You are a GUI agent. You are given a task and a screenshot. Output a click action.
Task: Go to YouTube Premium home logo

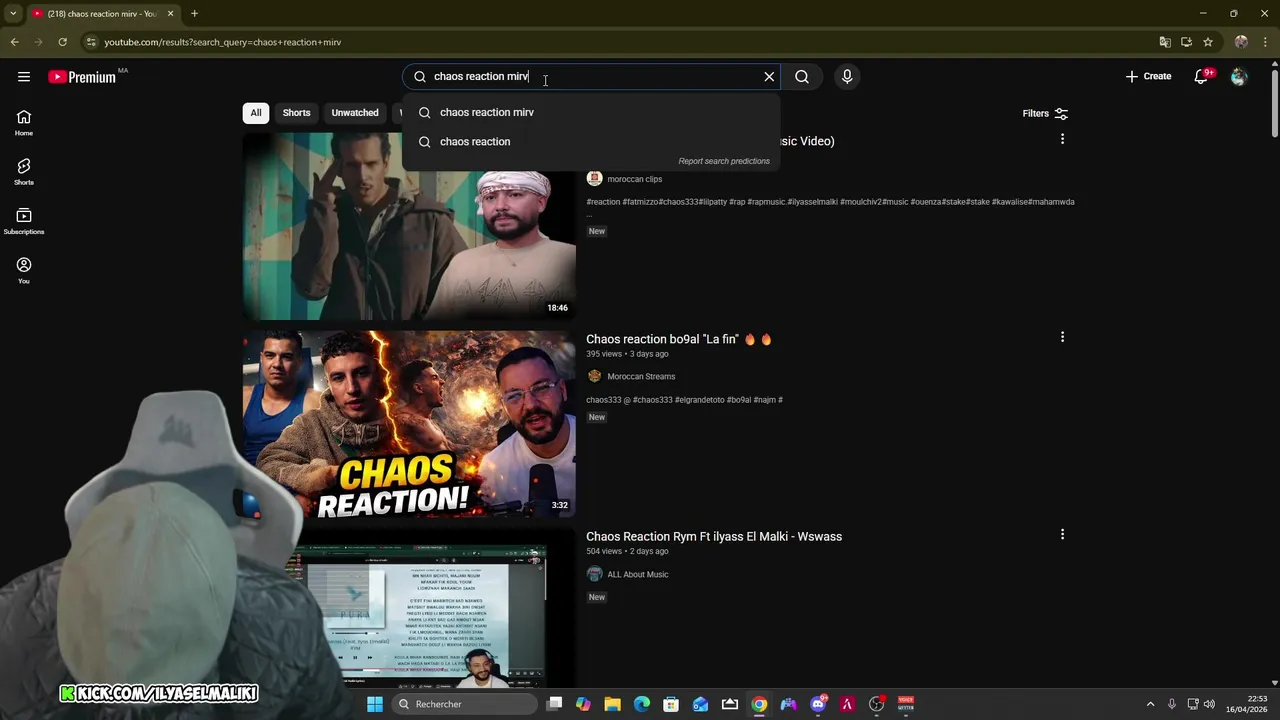[x=82, y=77]
